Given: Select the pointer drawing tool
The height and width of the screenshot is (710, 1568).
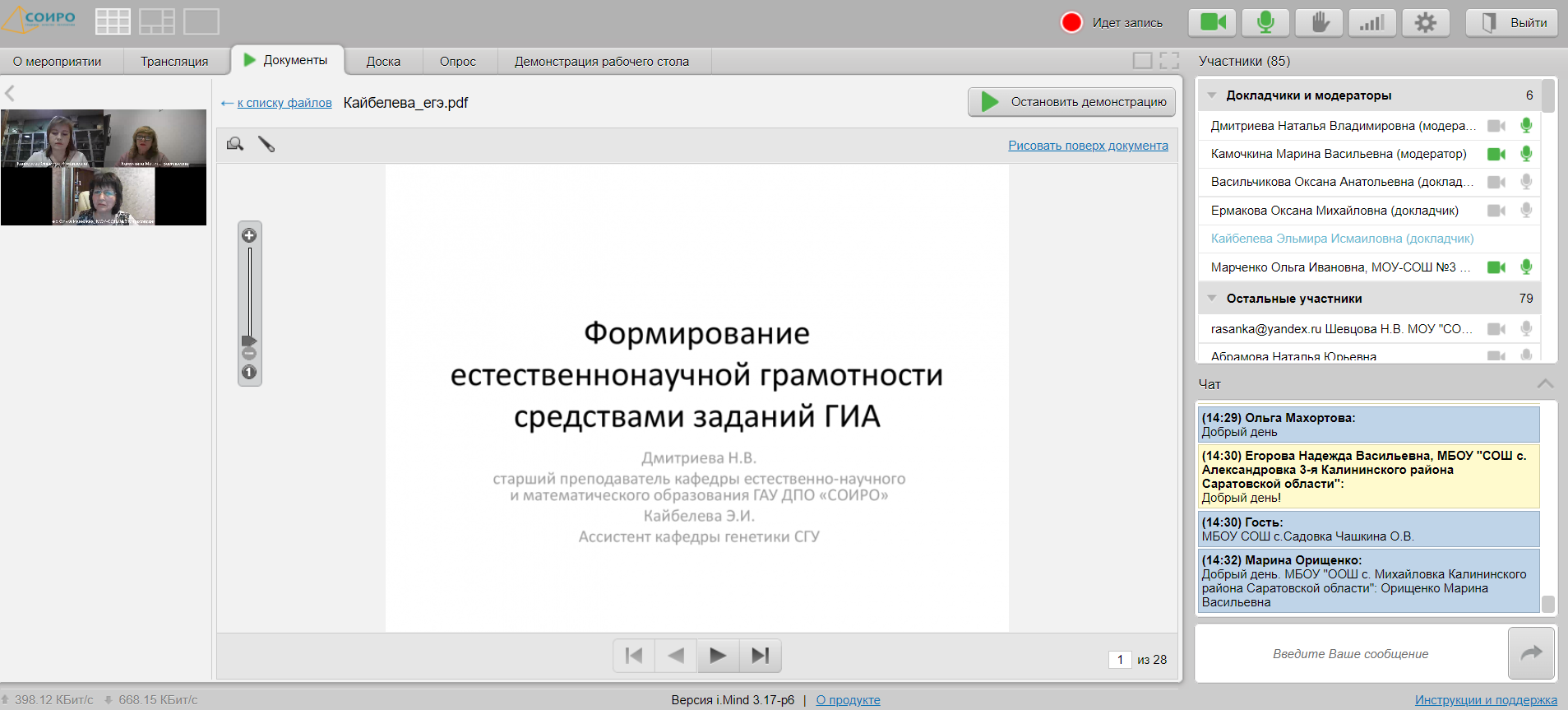Looking at the screenshot, I should tap(266, 145).
